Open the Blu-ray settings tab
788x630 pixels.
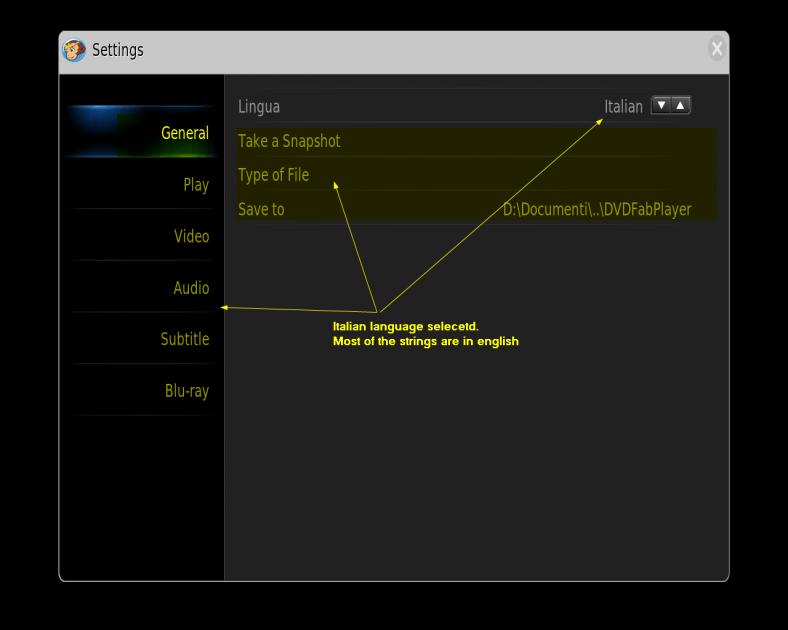(140, 390)
